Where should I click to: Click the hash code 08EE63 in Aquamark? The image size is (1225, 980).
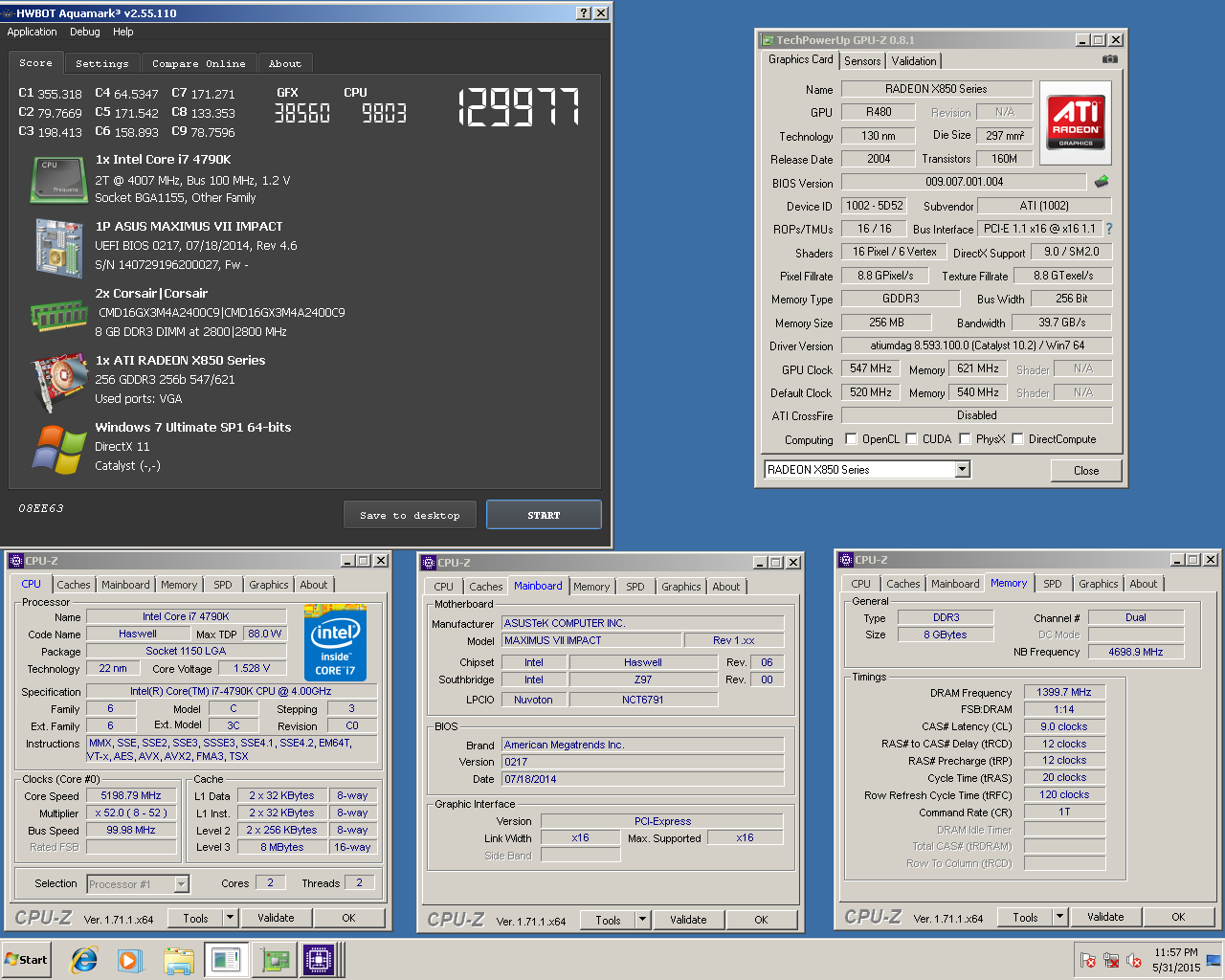click(x=41, y=508)
